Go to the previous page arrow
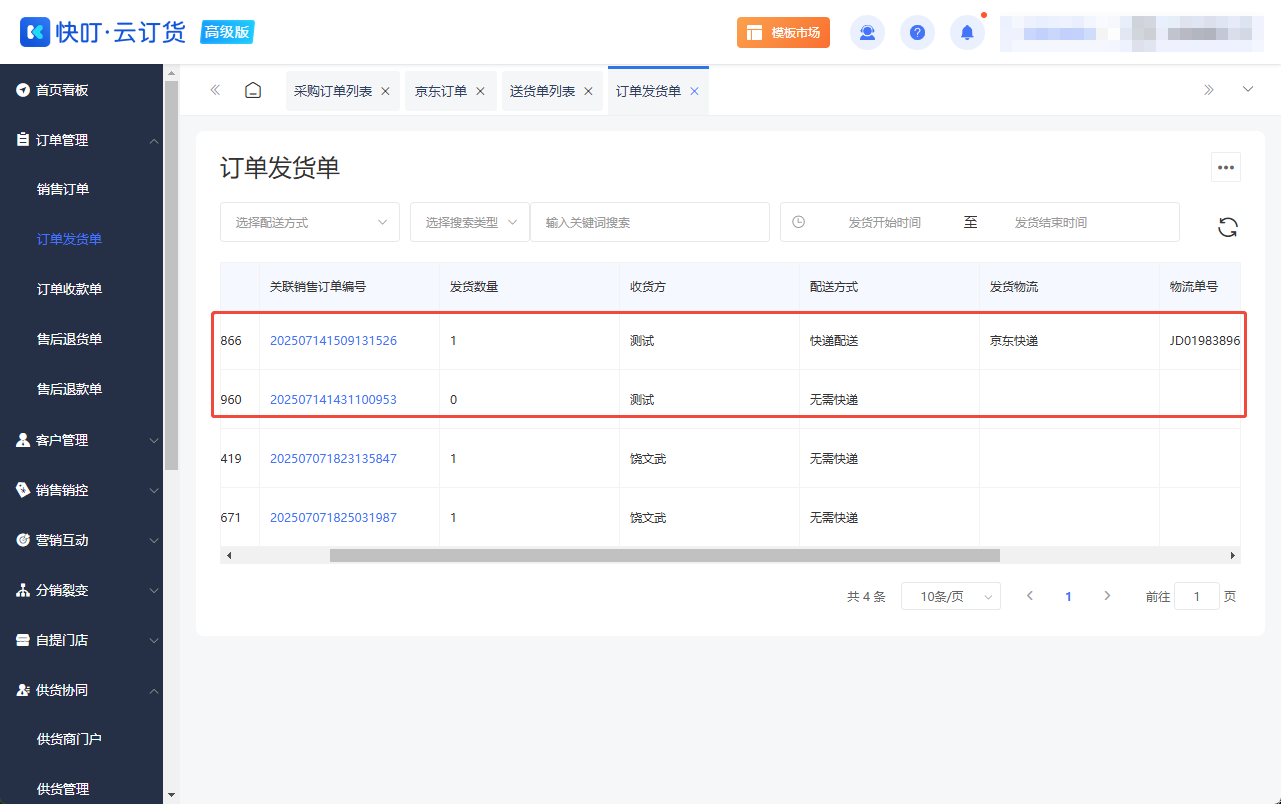This screenshot has width=1281, height=804. pos(1030,596)
